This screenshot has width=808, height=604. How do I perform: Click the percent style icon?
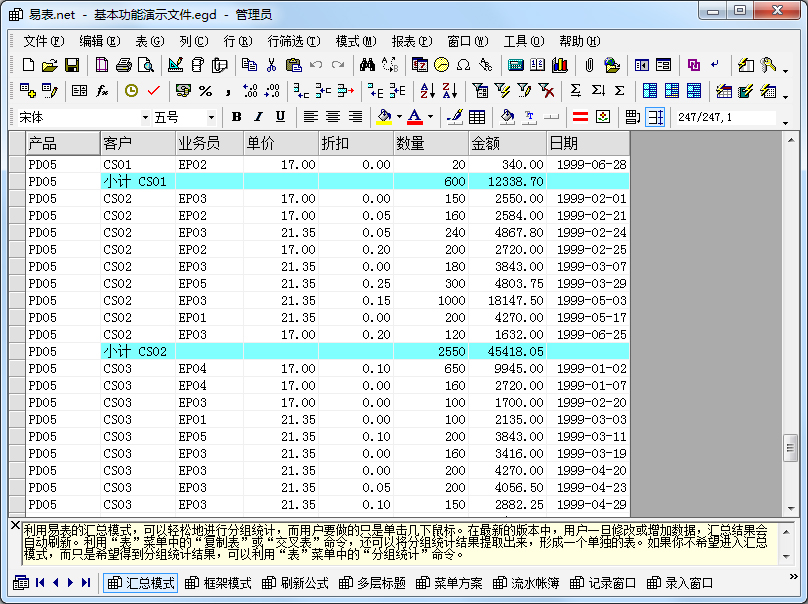(x=205, y=91)
